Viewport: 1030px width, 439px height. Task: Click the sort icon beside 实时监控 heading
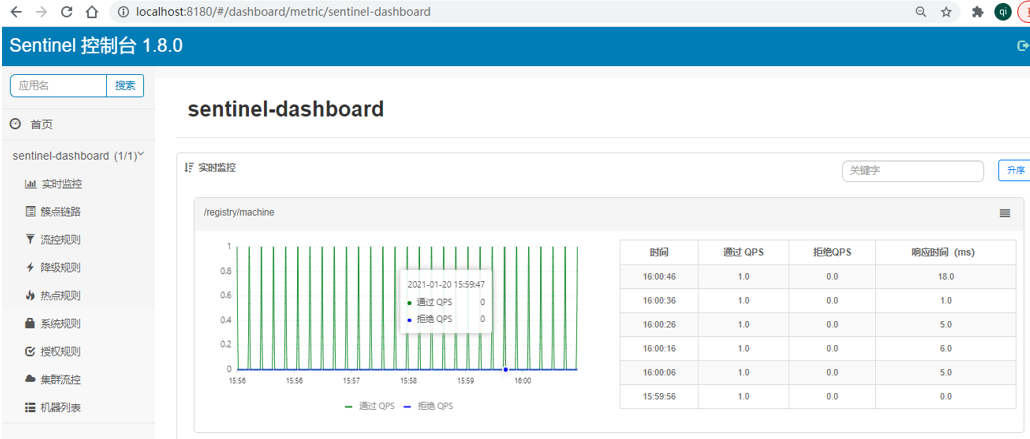point(189,168)
